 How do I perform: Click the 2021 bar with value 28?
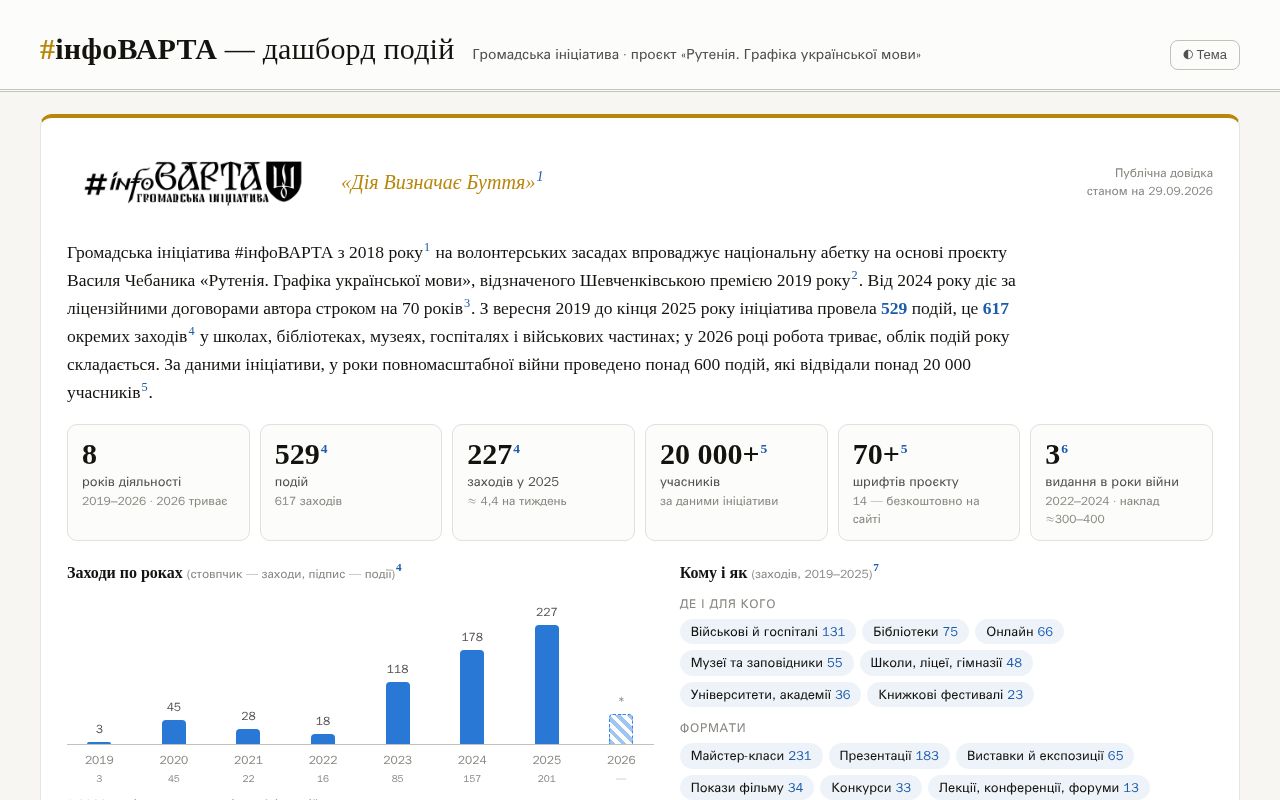coord(248,737)
